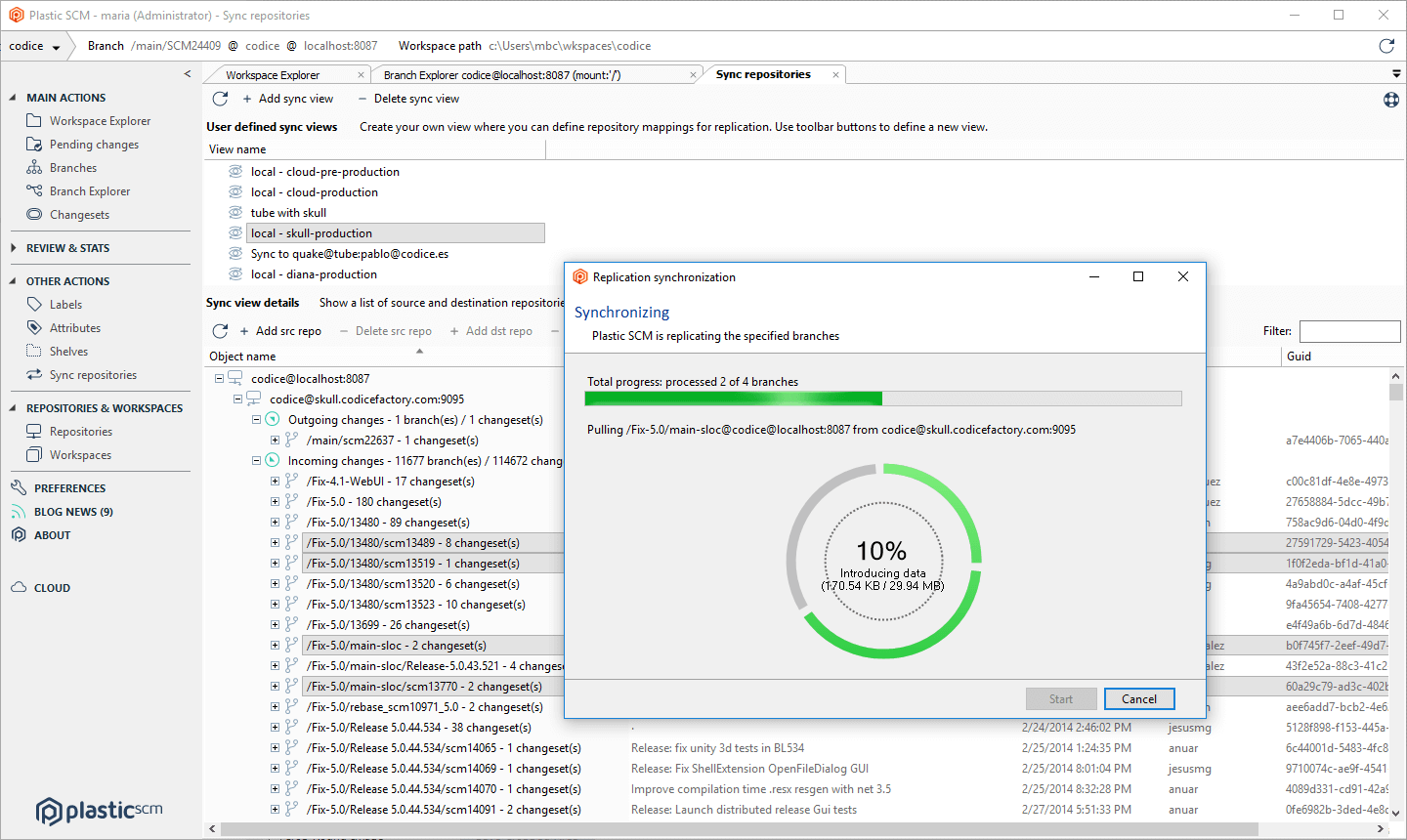Switch to the Workspace Explorer tab

click(273, 75)
